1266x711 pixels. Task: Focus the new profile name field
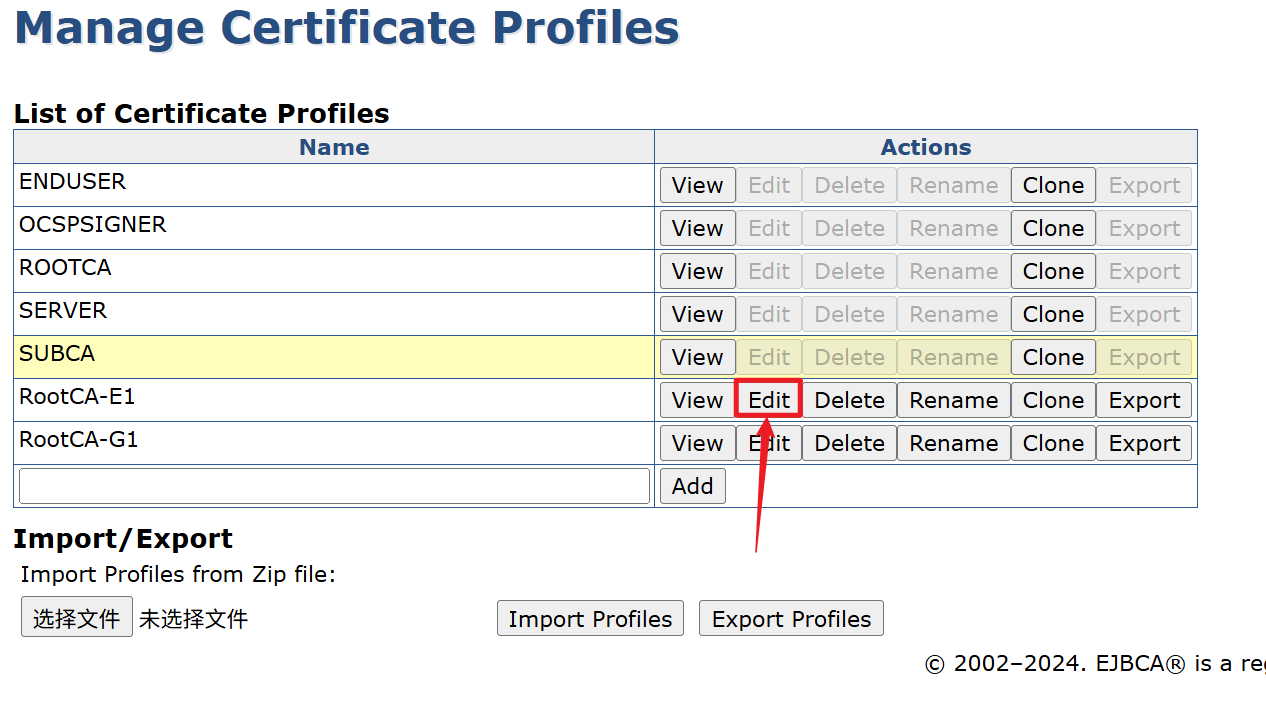(334, 486)
